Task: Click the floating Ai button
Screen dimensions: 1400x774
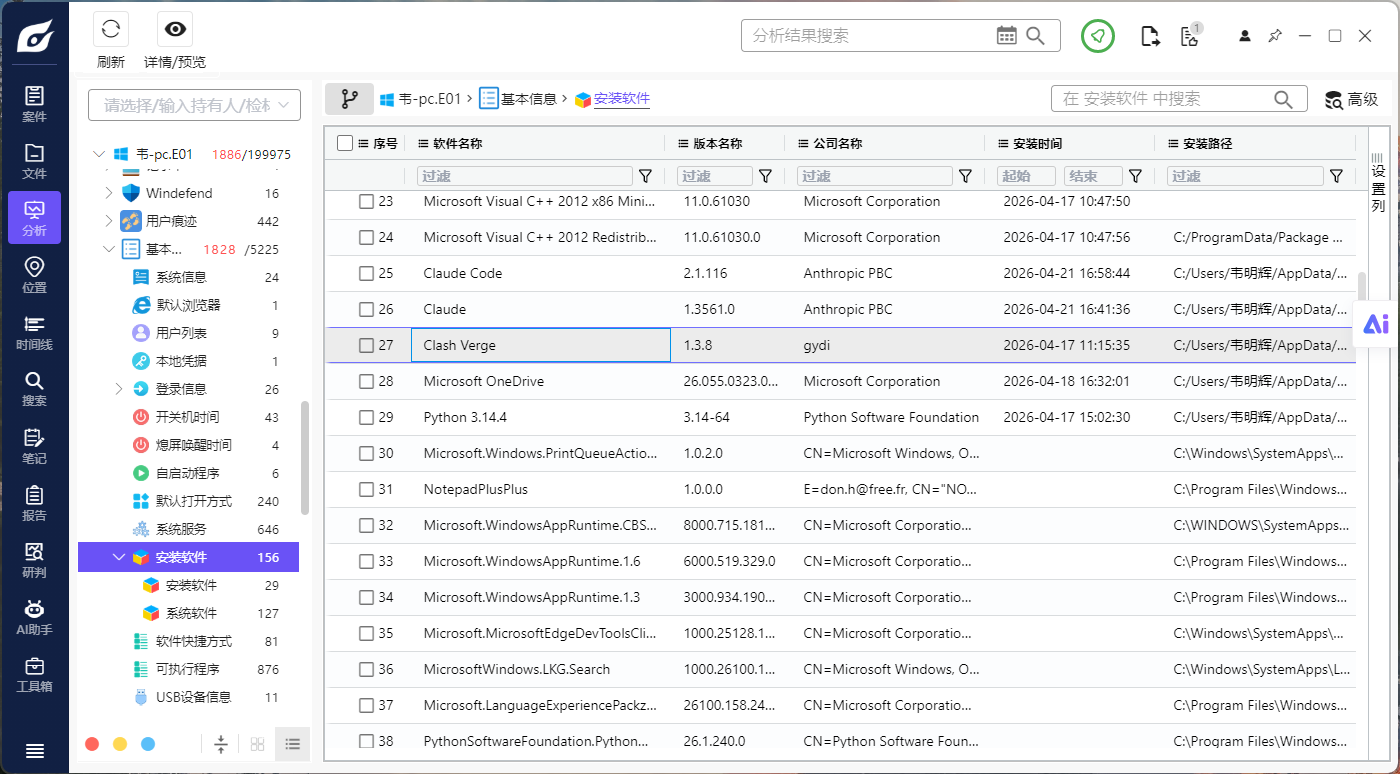Action: 1376,323
